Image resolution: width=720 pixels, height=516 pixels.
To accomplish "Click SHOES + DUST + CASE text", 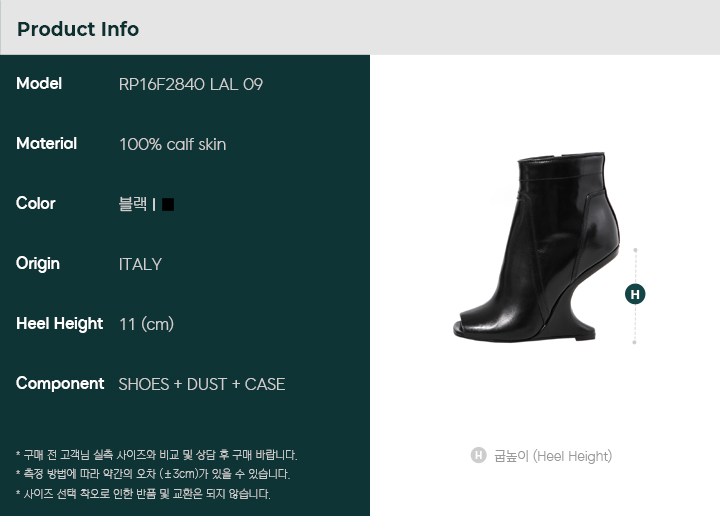I will point(202,384).
